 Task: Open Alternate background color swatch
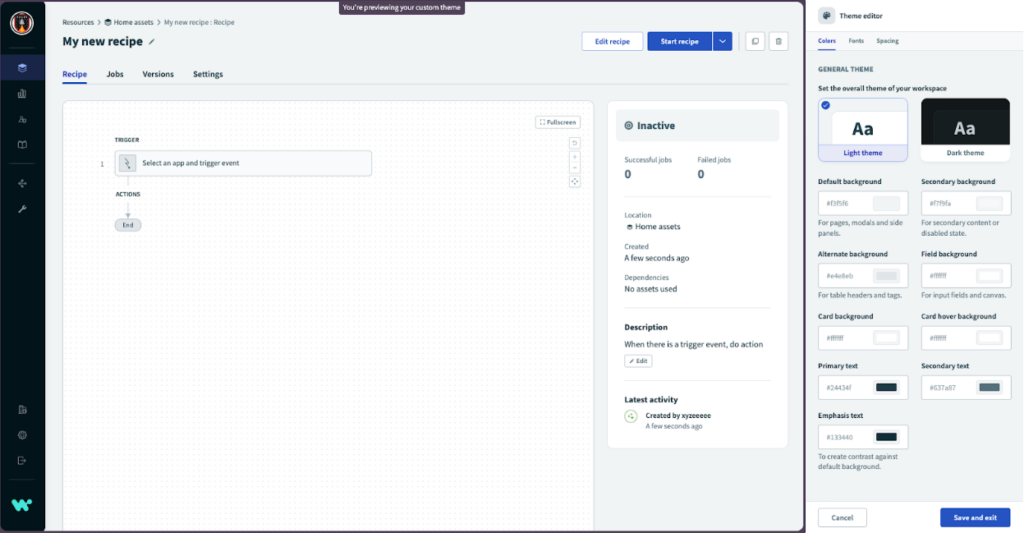coord(886,276)
